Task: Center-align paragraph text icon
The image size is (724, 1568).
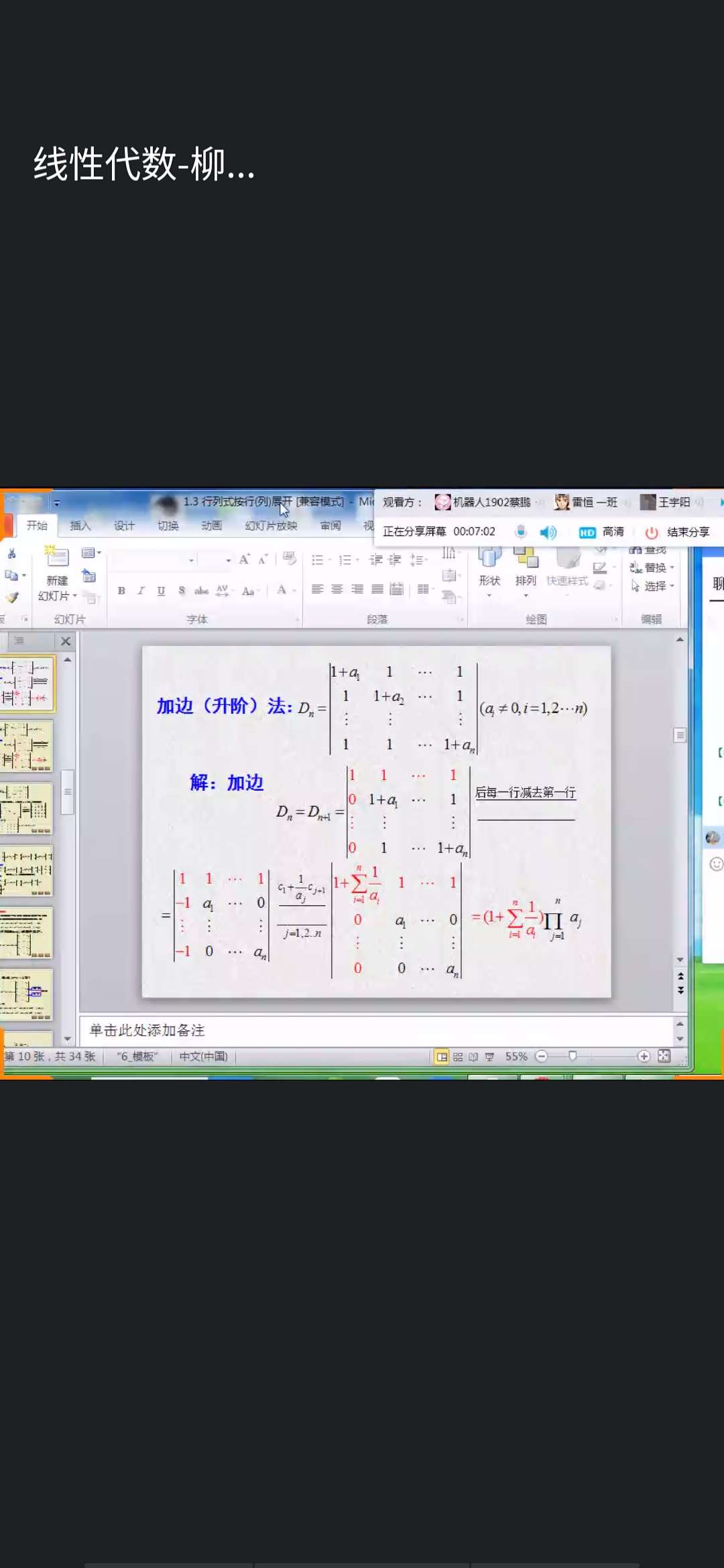Action: coord(337,589)
